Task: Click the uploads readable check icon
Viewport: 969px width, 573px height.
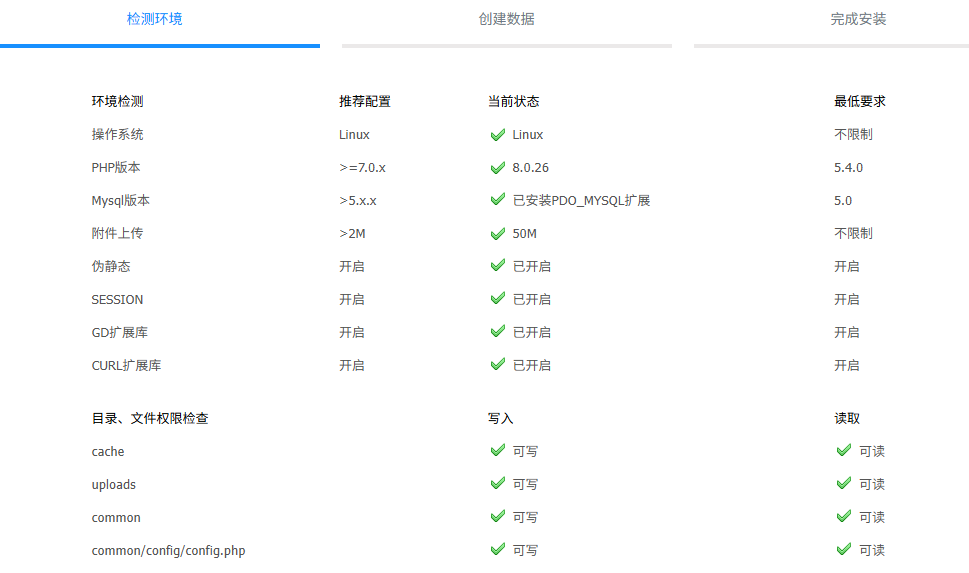Action: click(844, 484)
